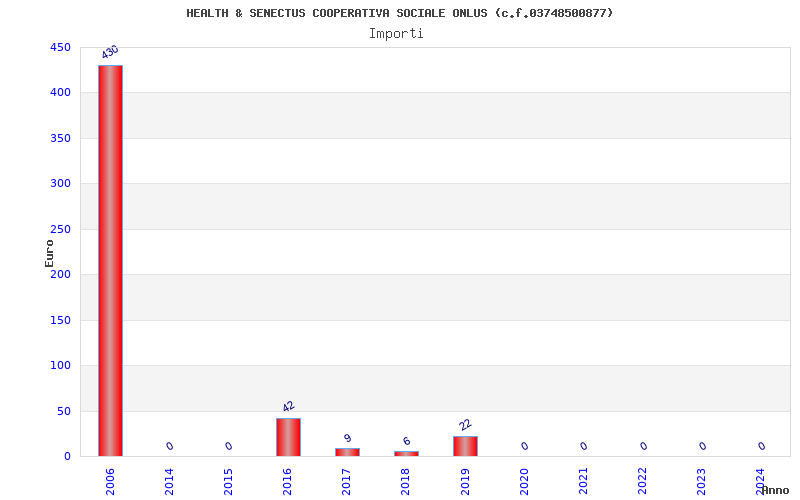Click the 2006 year axis label
The width and height of the screenshot is (800, 500).
click(110, 481)
